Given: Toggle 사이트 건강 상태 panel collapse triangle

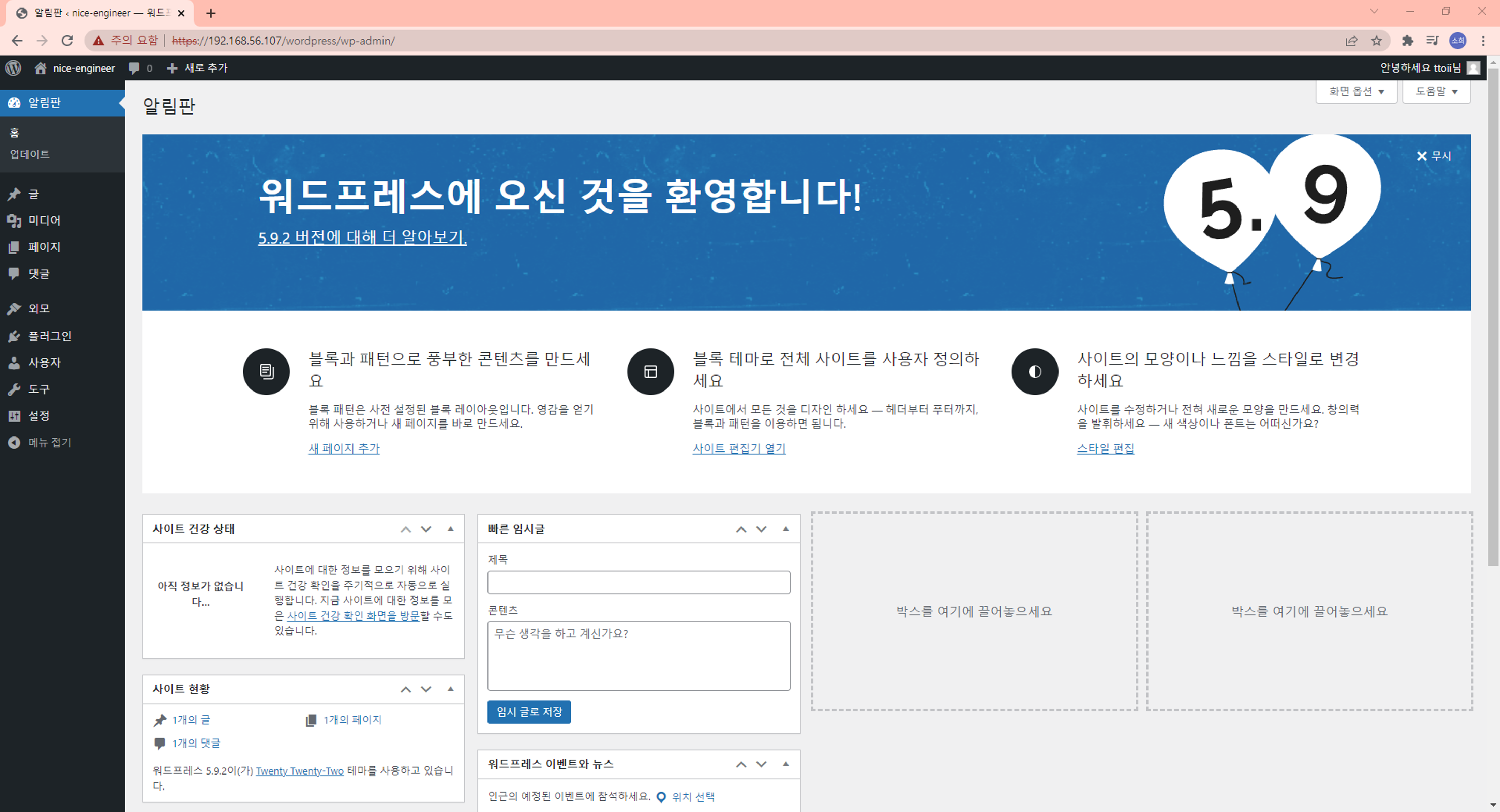Looking at the screenshot, I should coord(450,528).
